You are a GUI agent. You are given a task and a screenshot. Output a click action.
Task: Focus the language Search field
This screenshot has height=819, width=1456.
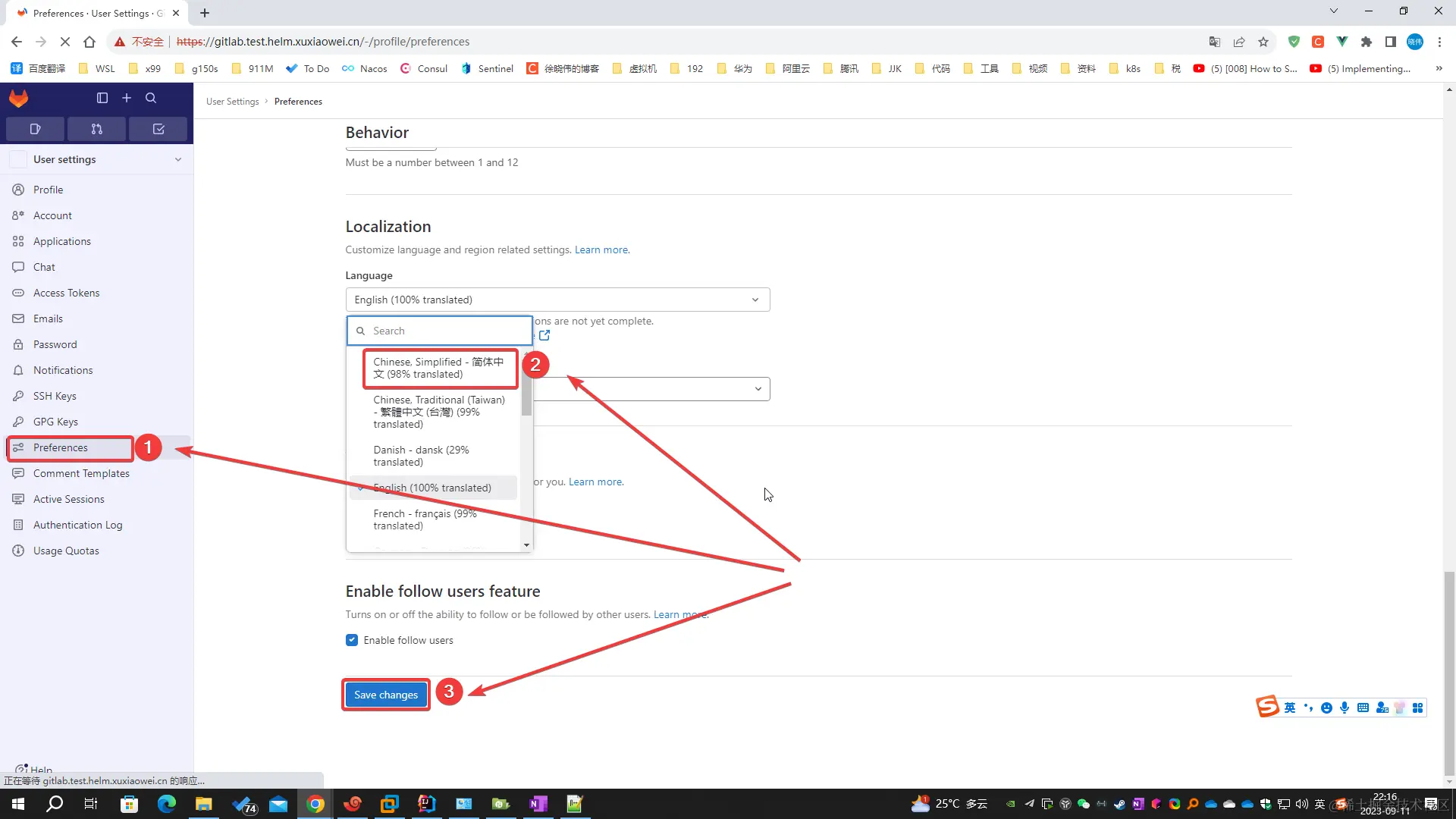click(447, 331)
